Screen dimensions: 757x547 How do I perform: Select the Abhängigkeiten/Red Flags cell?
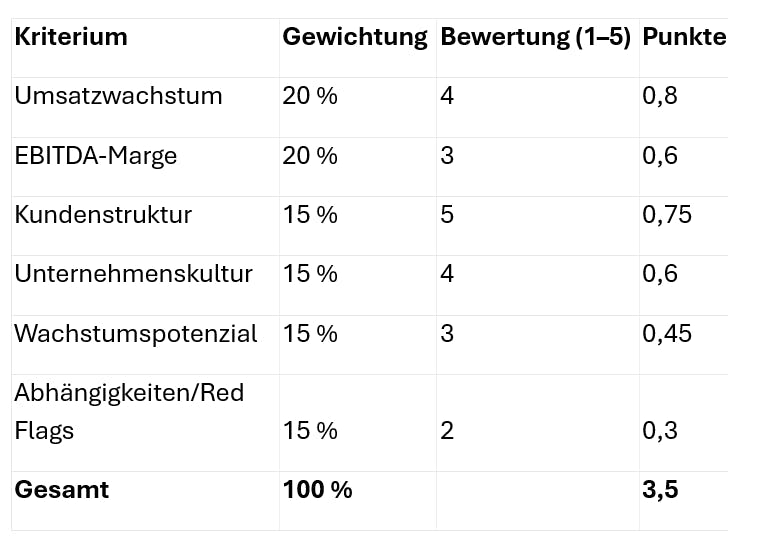[129, 412]
